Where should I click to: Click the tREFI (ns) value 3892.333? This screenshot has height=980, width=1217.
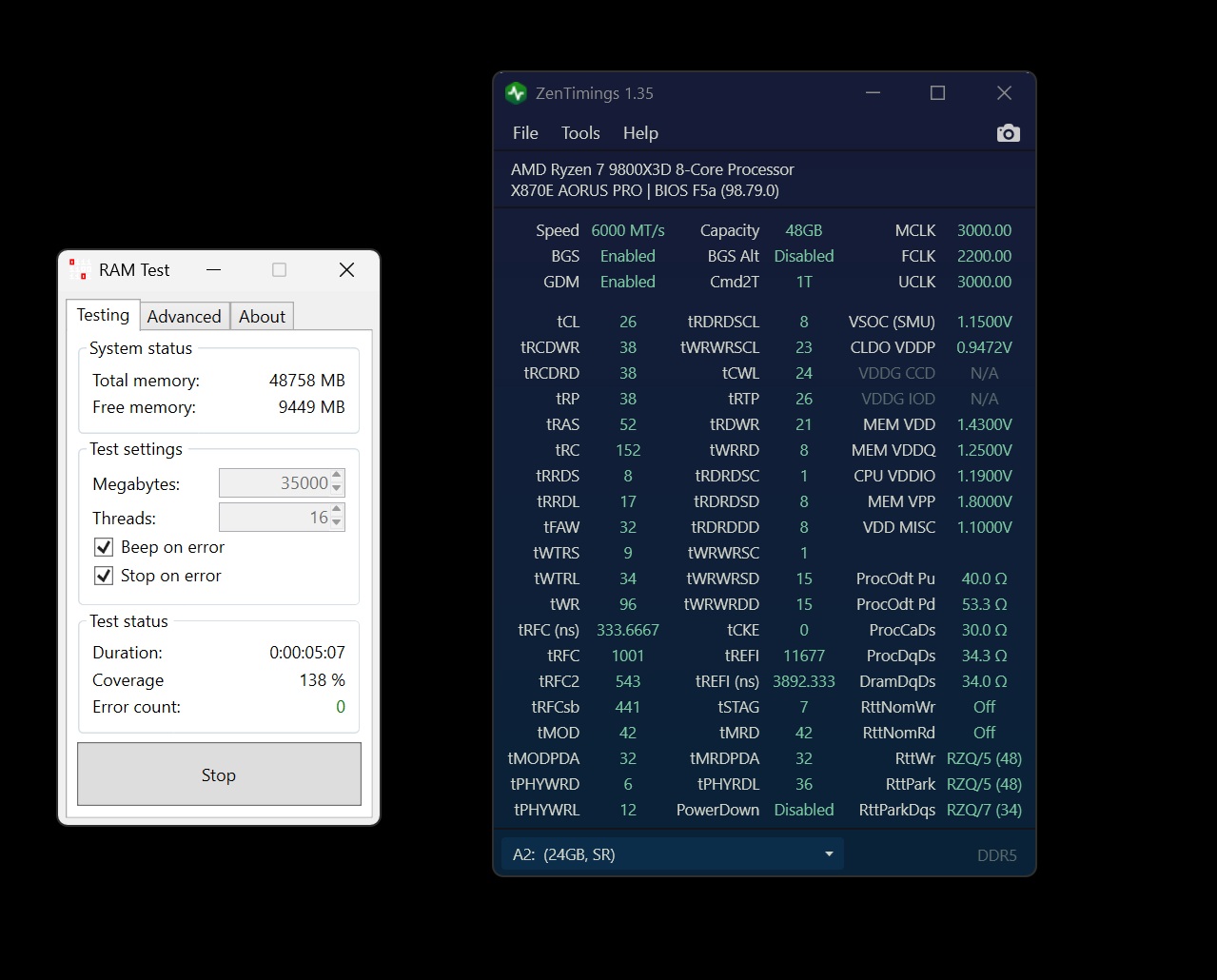click(x=804, y=681)
